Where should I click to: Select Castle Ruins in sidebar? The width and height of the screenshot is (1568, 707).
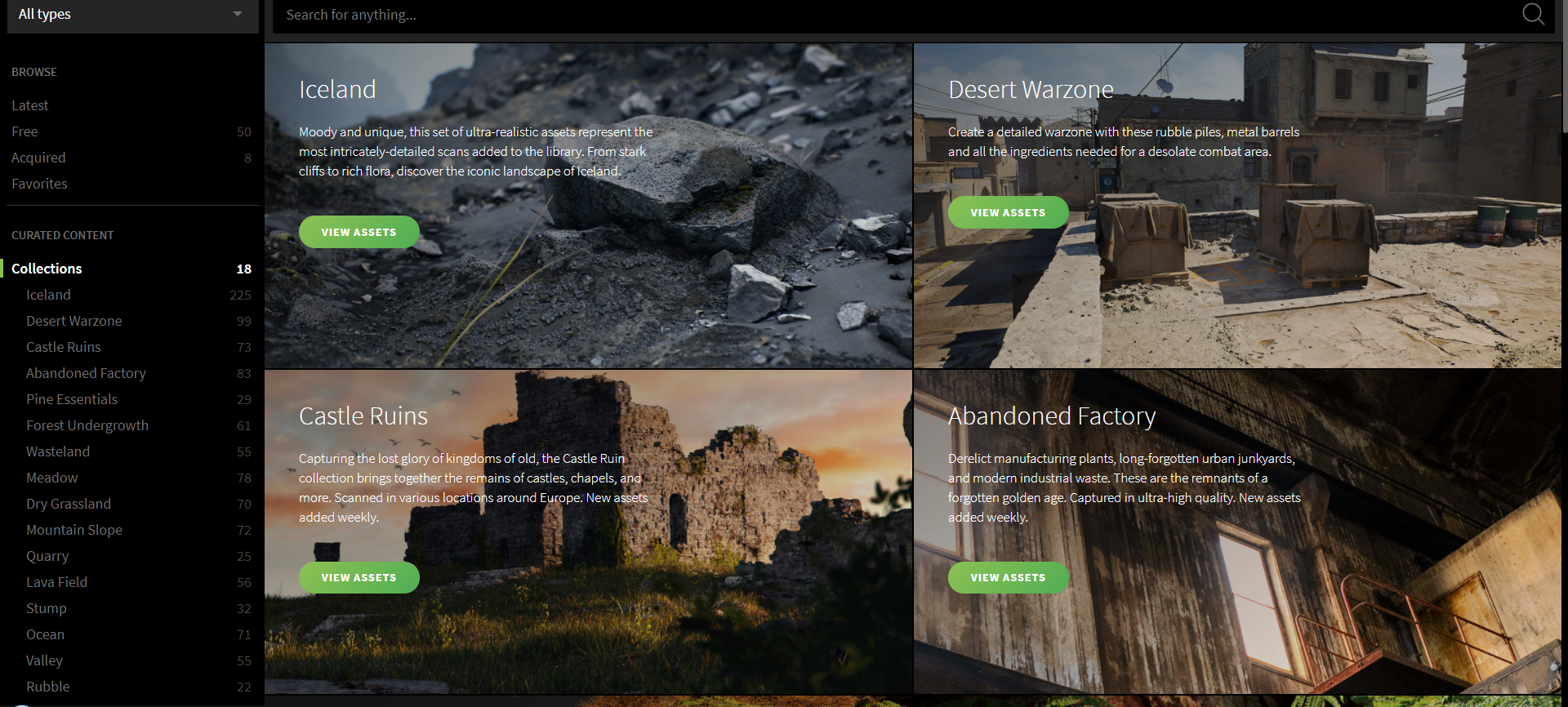[64, 347]
